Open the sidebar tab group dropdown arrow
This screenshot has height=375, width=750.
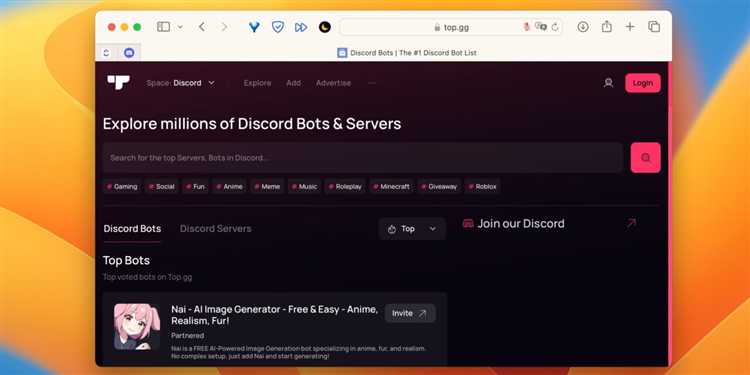tap(180, 27)
